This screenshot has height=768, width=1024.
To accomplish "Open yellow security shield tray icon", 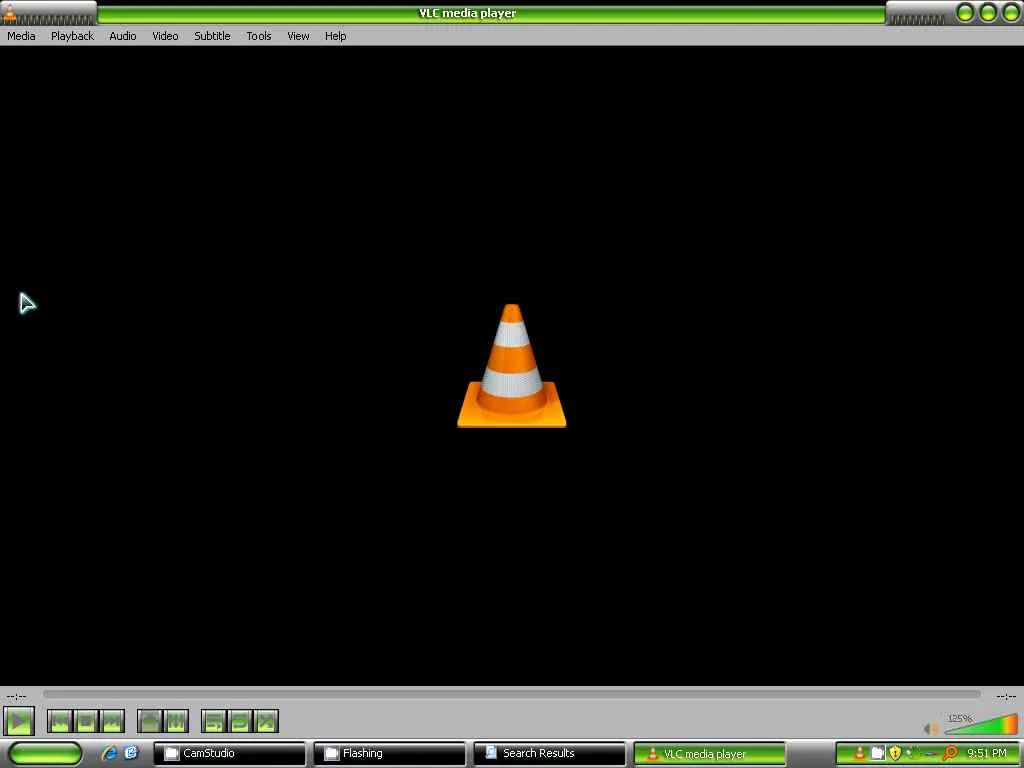I will point(895,753).
